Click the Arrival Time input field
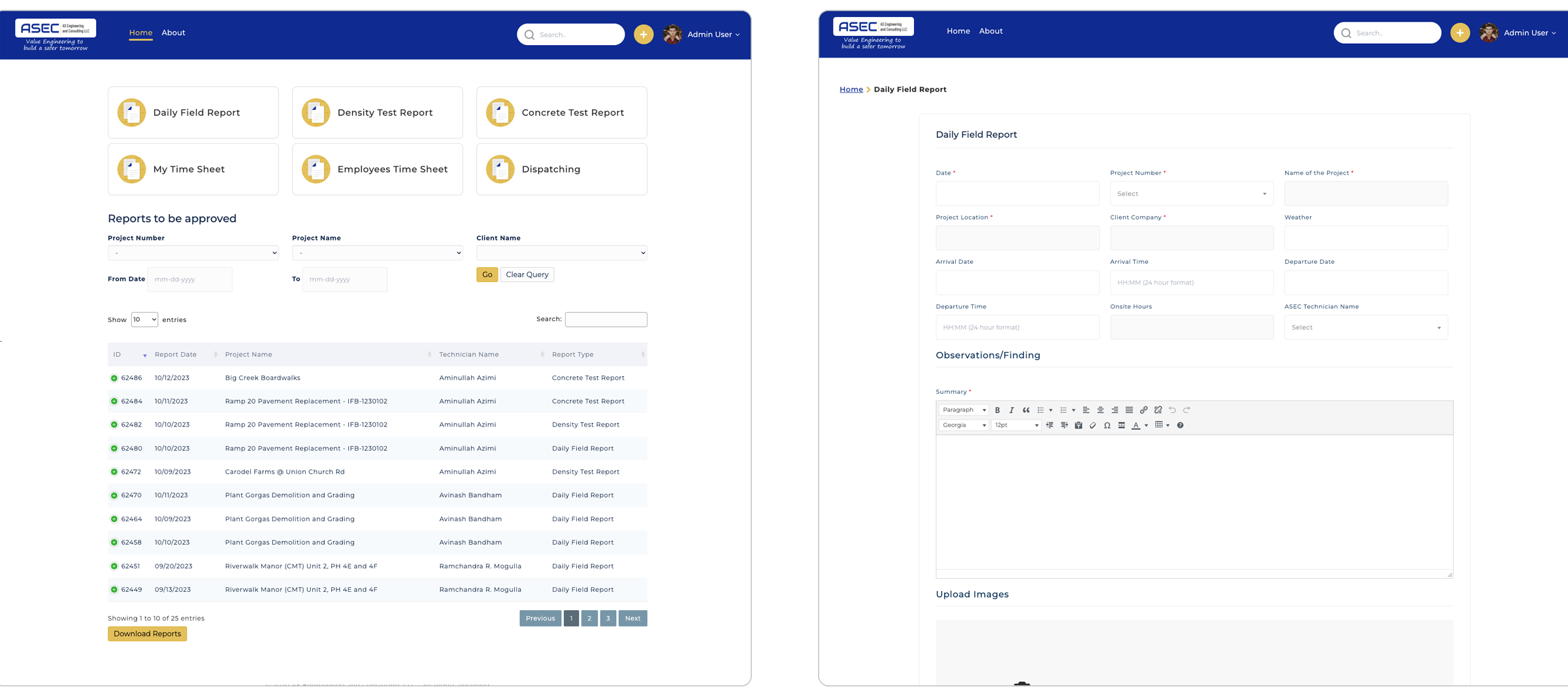Screen dimensions: 1568x697 (x=1191, y=283)
